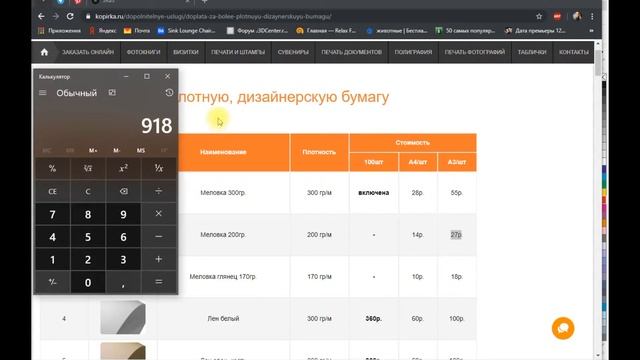This screenshot has width=640, height=360.
Task: Click the 360р. price cell
Action: point(373,318)
